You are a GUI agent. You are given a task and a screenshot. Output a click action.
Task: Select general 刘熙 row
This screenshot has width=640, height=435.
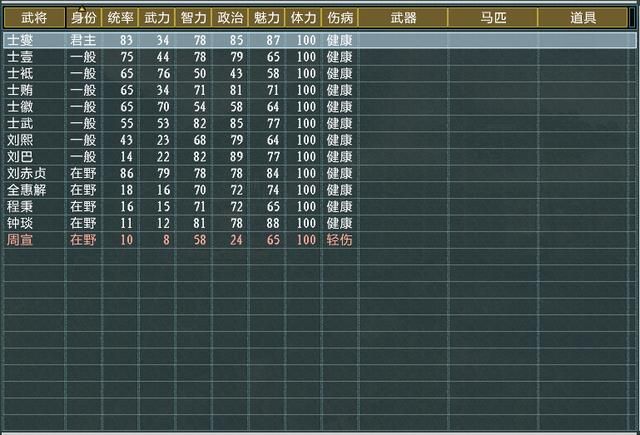(x=320, y=140)
